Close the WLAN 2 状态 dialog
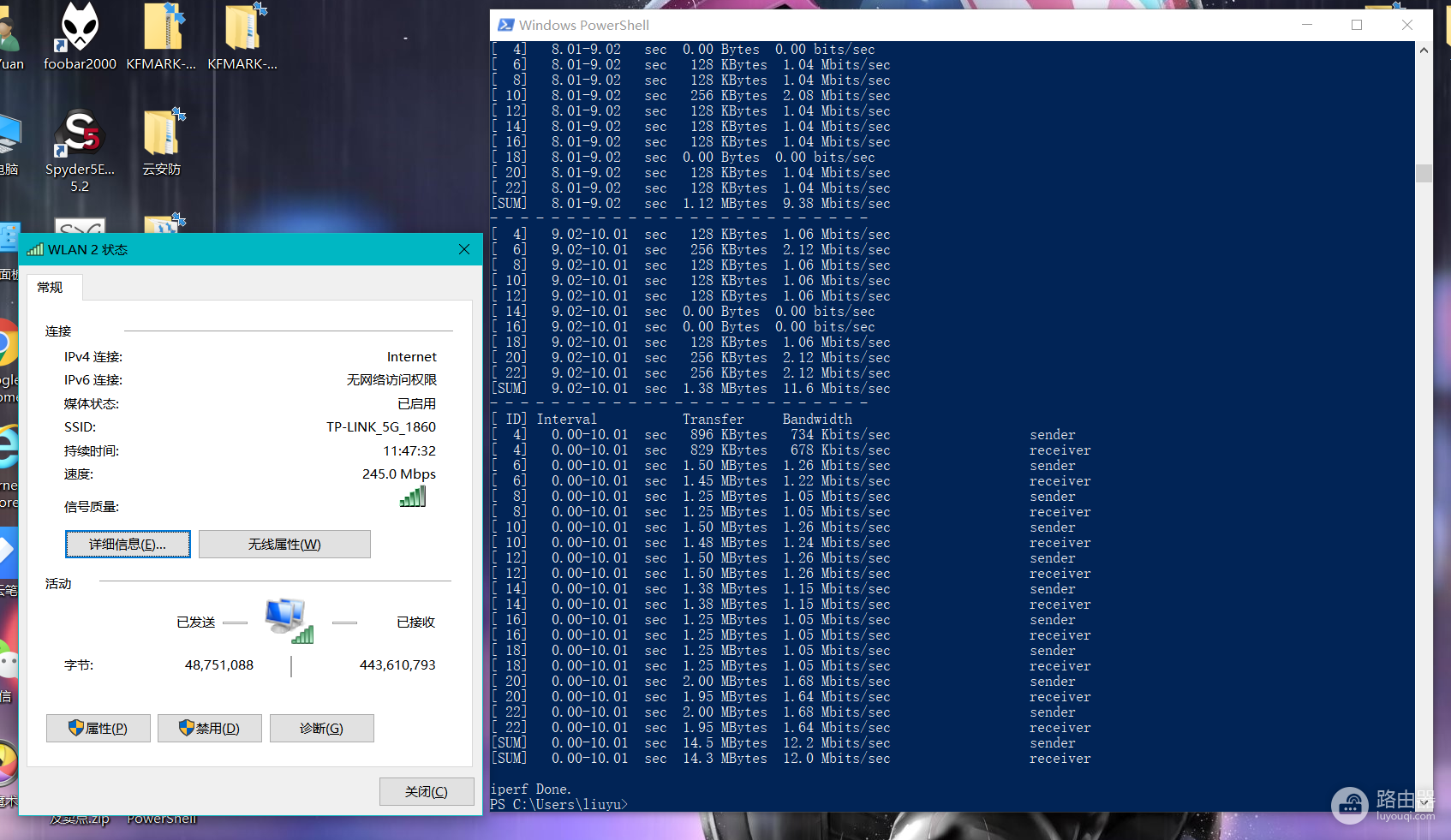 464,249
